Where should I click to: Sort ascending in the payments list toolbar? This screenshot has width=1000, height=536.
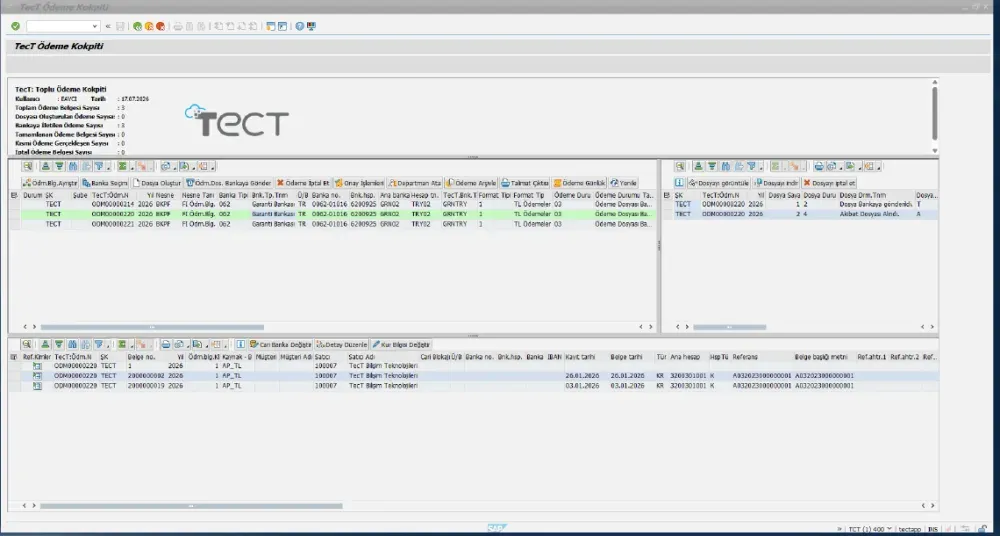(x=45, y=166)
